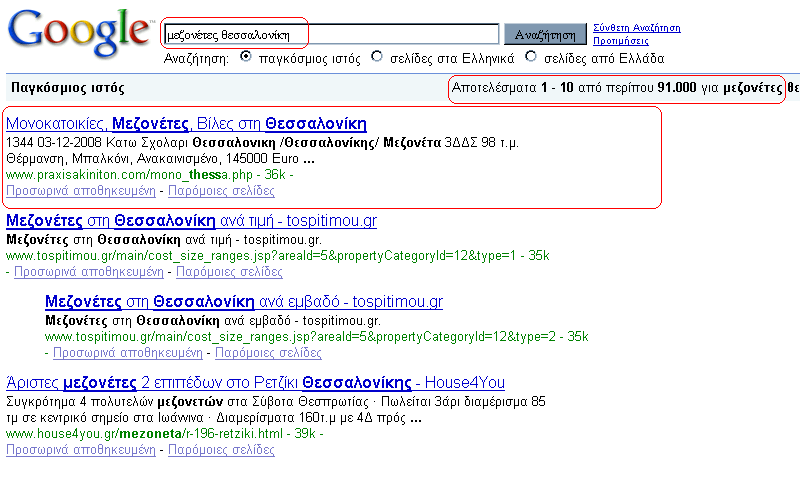Select the παγκόσμιος ιστός radio option
This screenshot has width=800, height=477.
(x=246, y=57)
